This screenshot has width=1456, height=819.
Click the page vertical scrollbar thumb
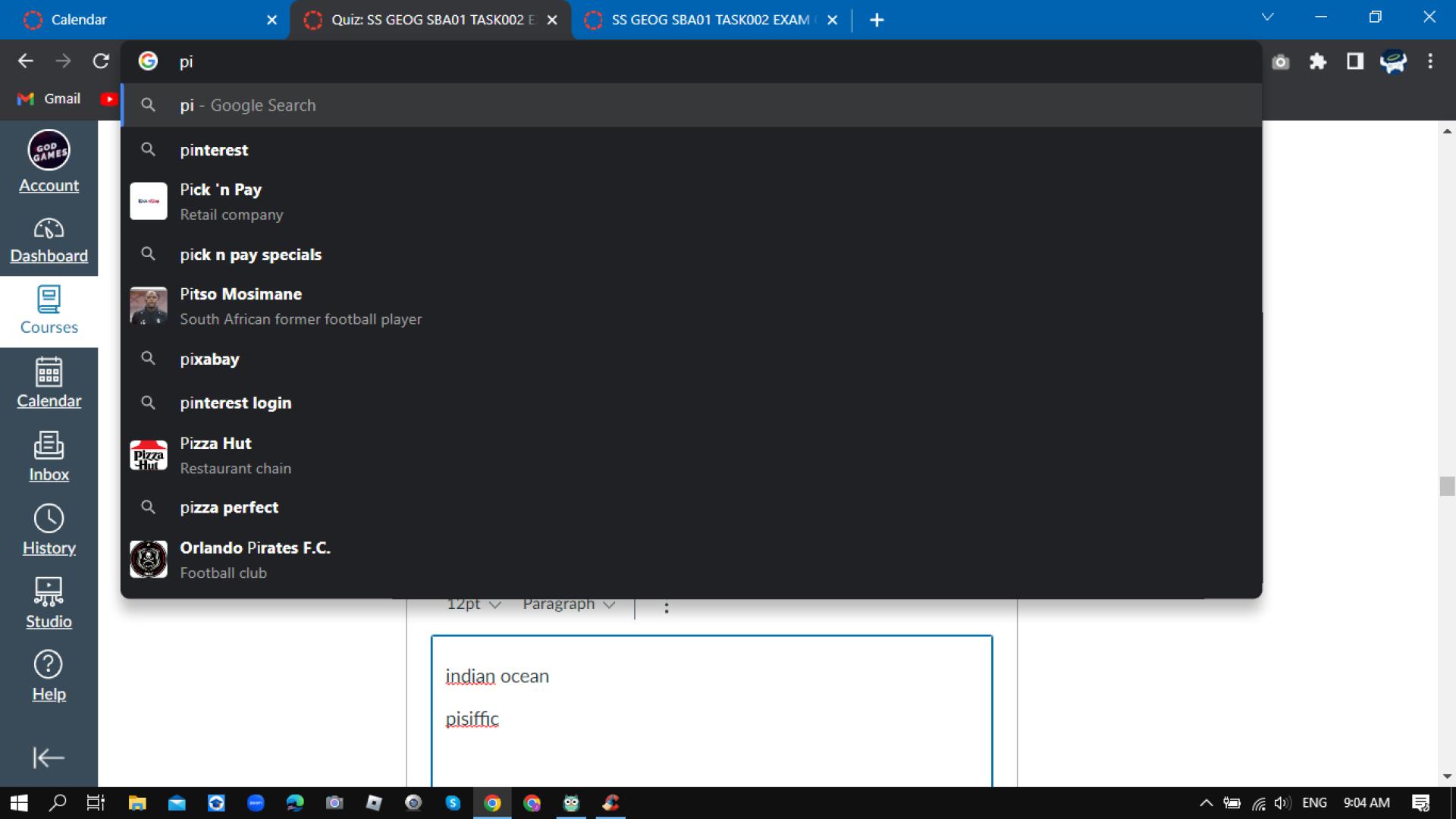coord(1447,486)
